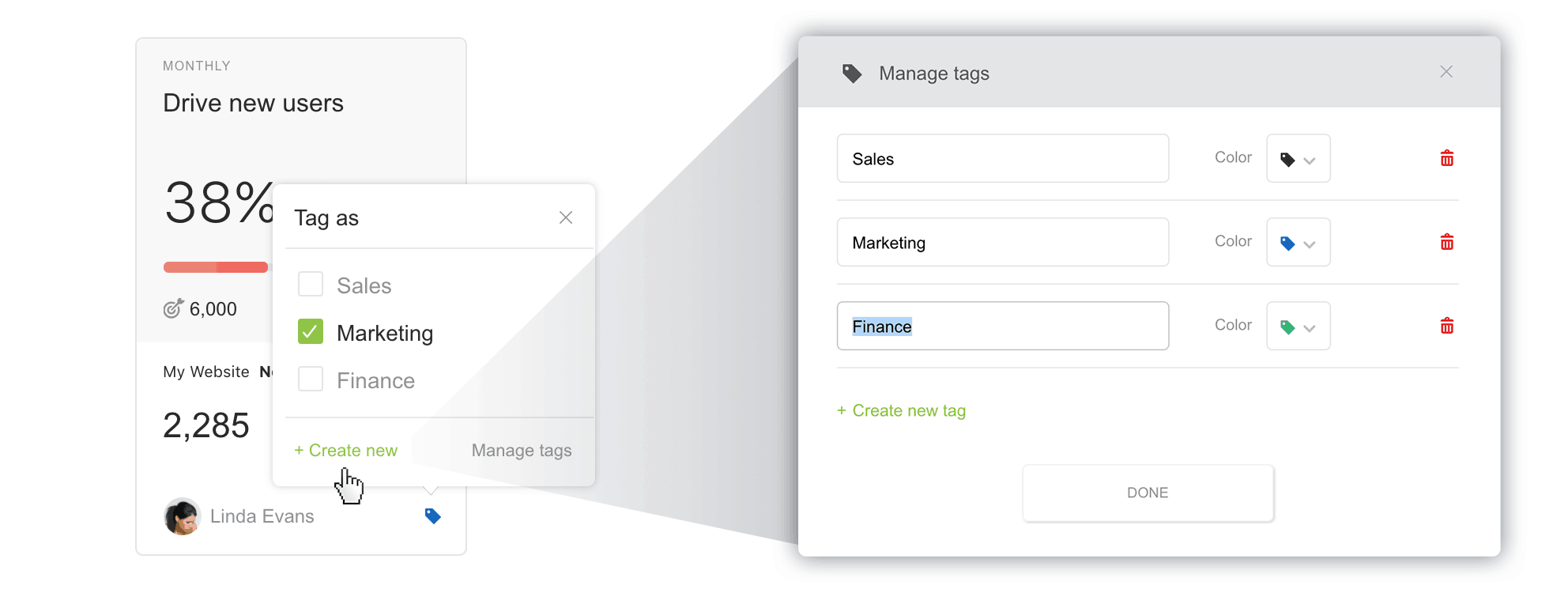Open the Marketing tag color dropdown
This screenshot has width=1568, height=593.
[1298, 243]
